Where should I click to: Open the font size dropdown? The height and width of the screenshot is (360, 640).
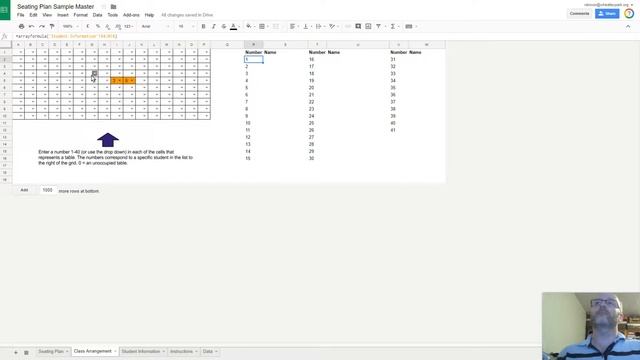(x=186, y=26)
